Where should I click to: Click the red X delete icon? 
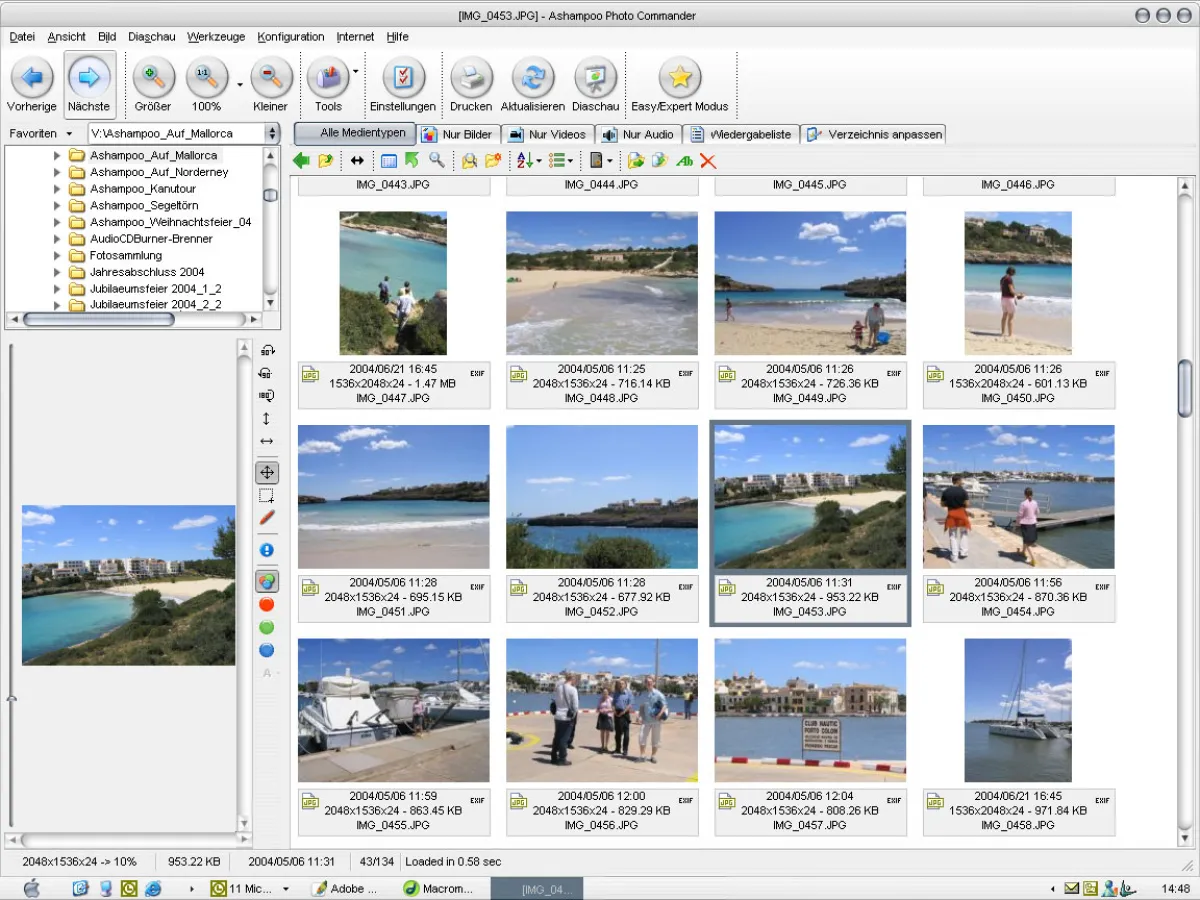click(708, 161)
